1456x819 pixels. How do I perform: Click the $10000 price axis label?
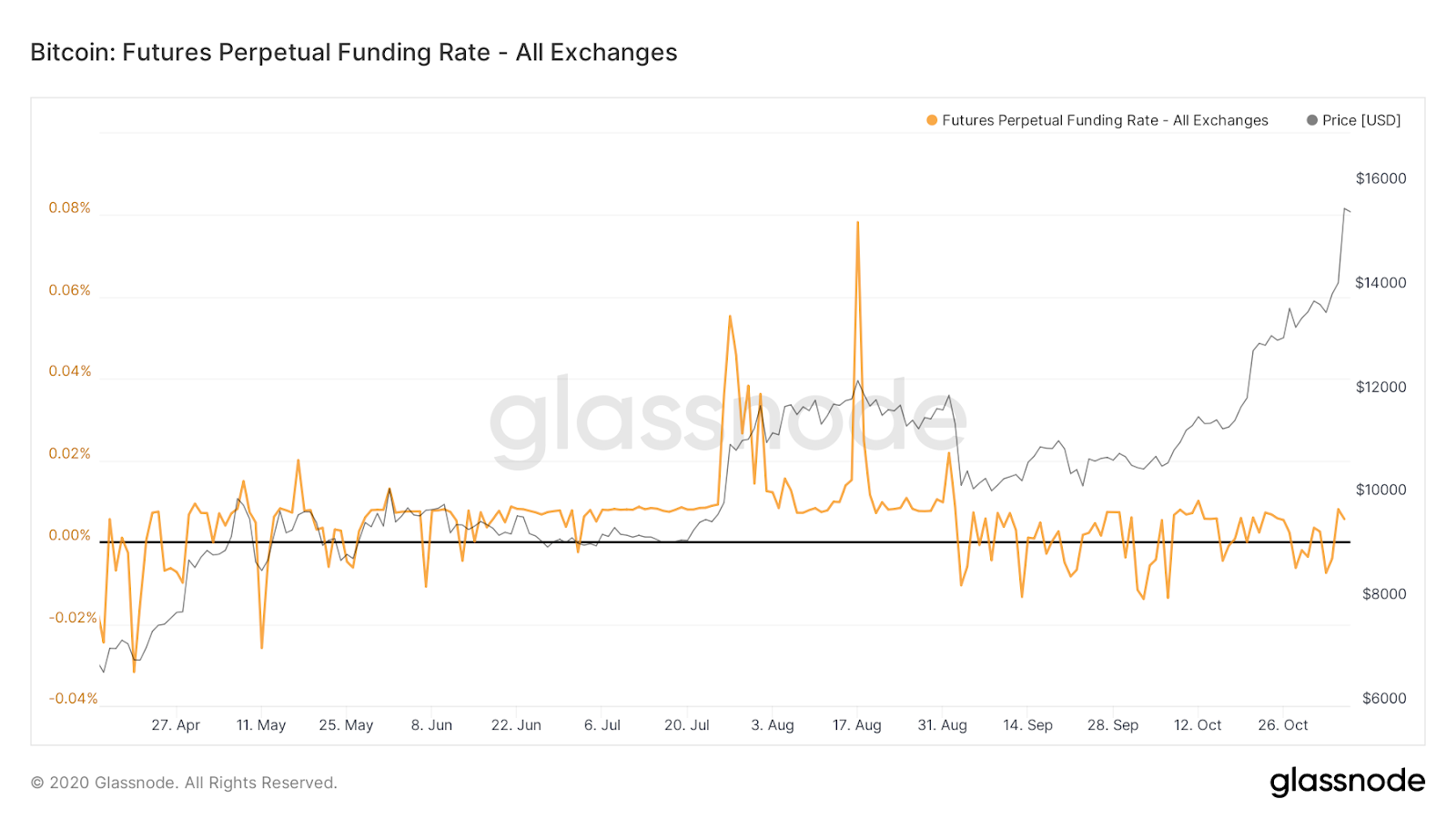pyautogui.click(x=1380, y=490)
